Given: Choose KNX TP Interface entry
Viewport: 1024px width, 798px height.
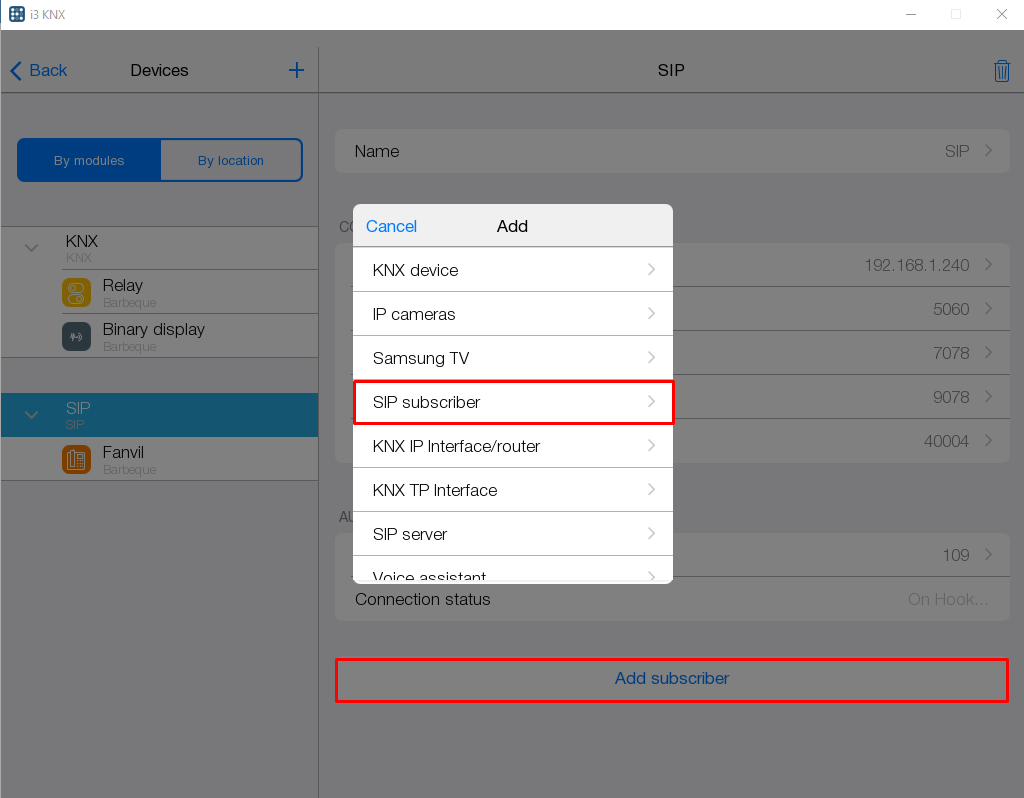Looking at the screenshot, I should tap(513, 490).
